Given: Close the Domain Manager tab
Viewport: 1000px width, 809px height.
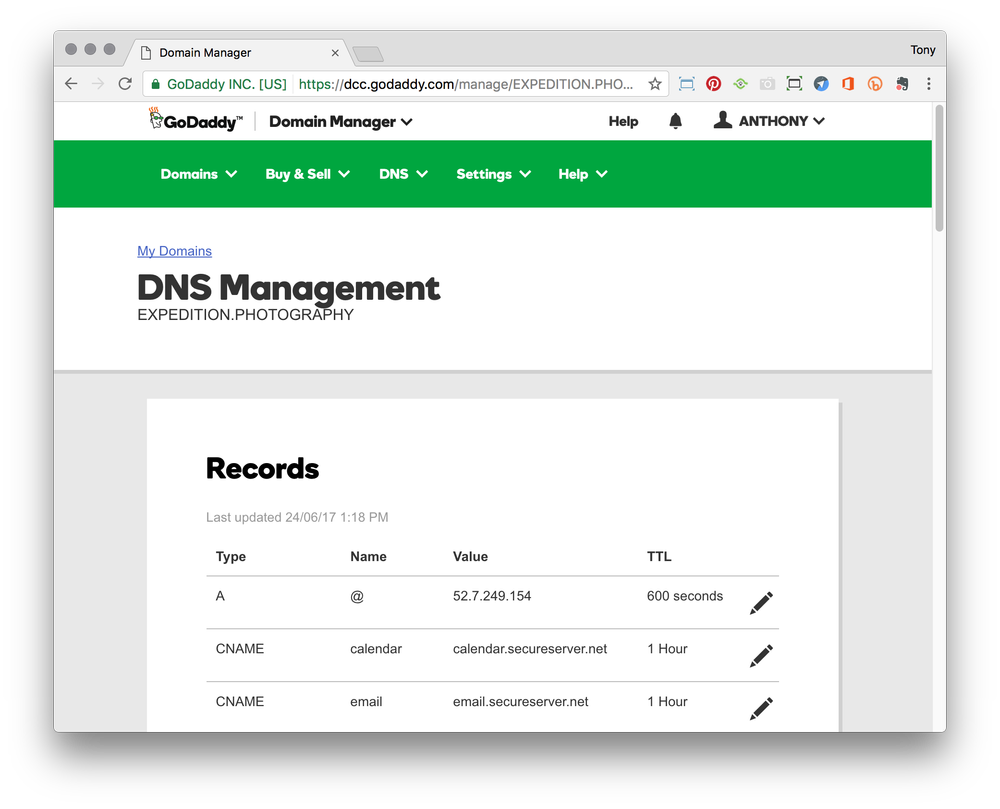Looking at the screenshot, I should pos(335,53).
